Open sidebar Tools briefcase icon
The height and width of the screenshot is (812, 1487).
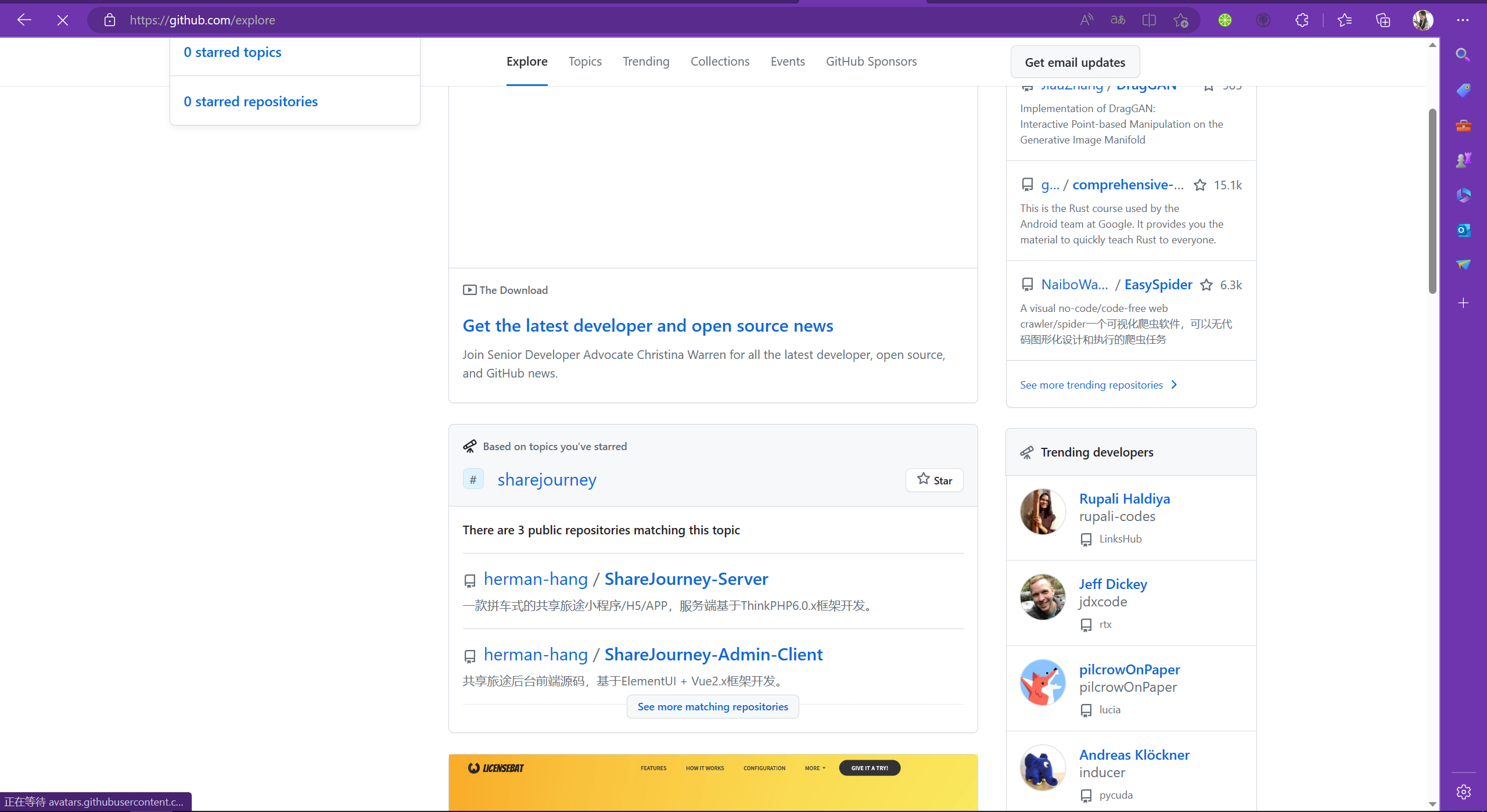pos(1463,125)
